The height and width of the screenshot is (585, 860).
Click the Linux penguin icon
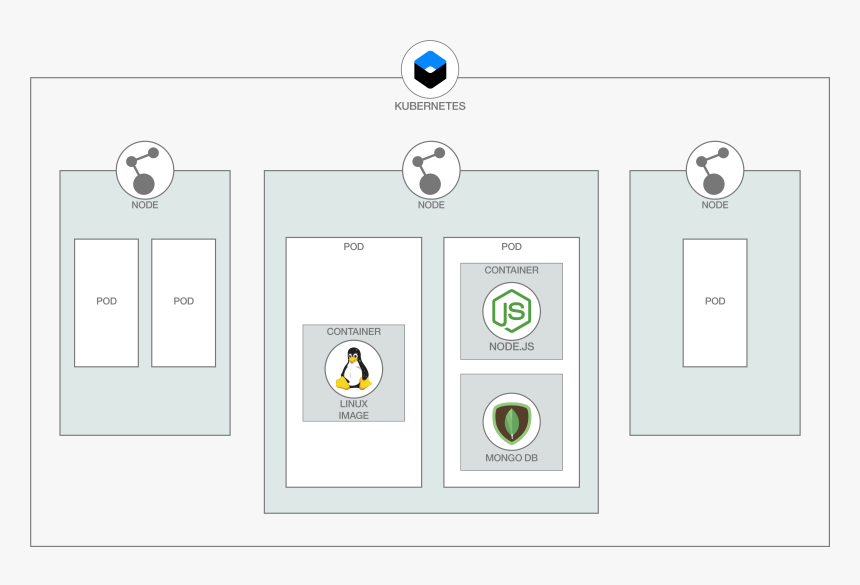[354, 369]
